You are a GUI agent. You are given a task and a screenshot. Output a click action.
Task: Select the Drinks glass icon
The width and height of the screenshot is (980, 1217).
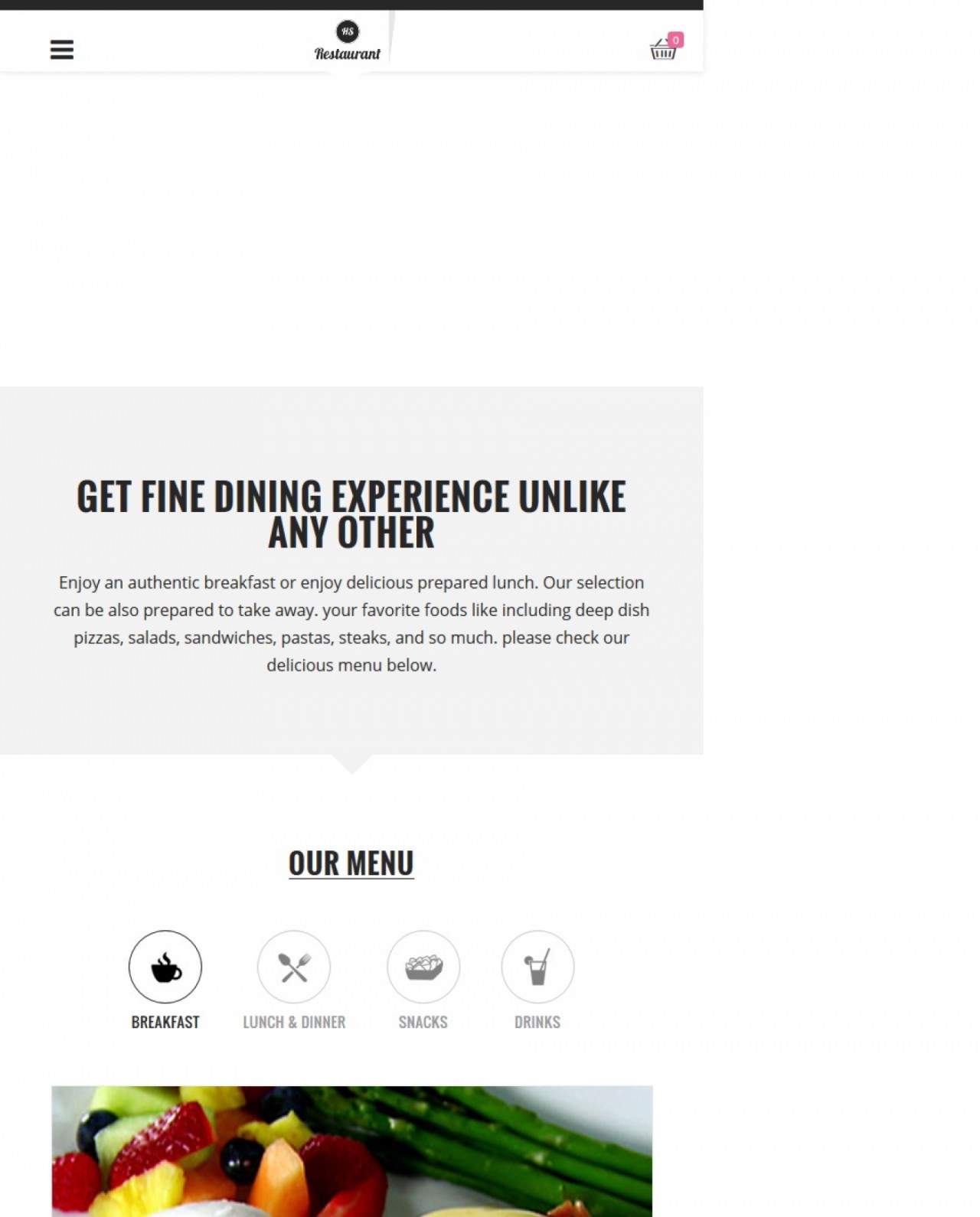tap(537, 967)
